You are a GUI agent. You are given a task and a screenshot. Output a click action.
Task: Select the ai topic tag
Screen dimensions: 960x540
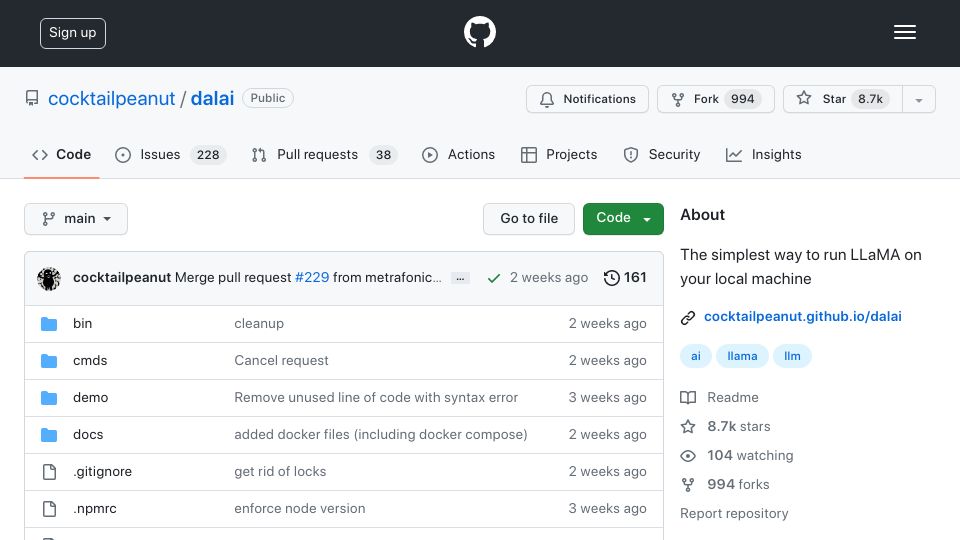pos(696,356)
